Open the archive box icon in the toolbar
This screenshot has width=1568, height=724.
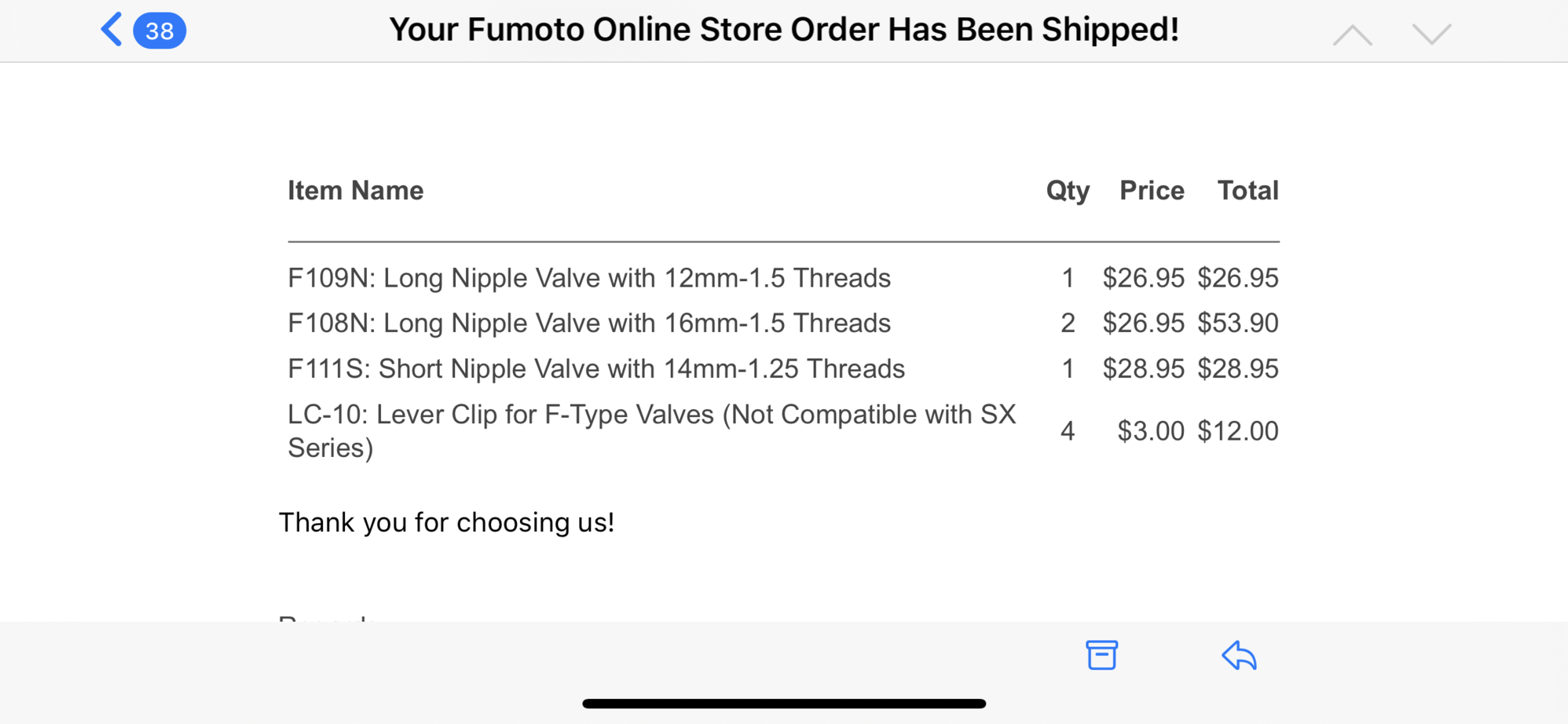(x=1101, y=655)
